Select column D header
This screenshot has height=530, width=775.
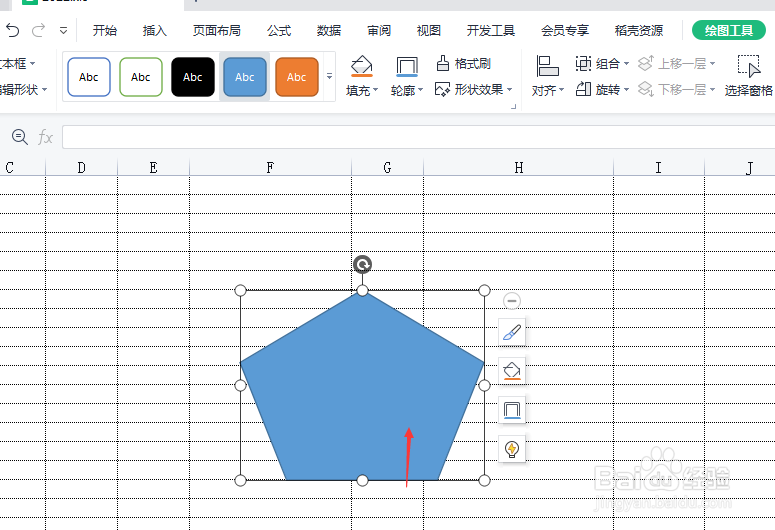click(x=82, y=168)
